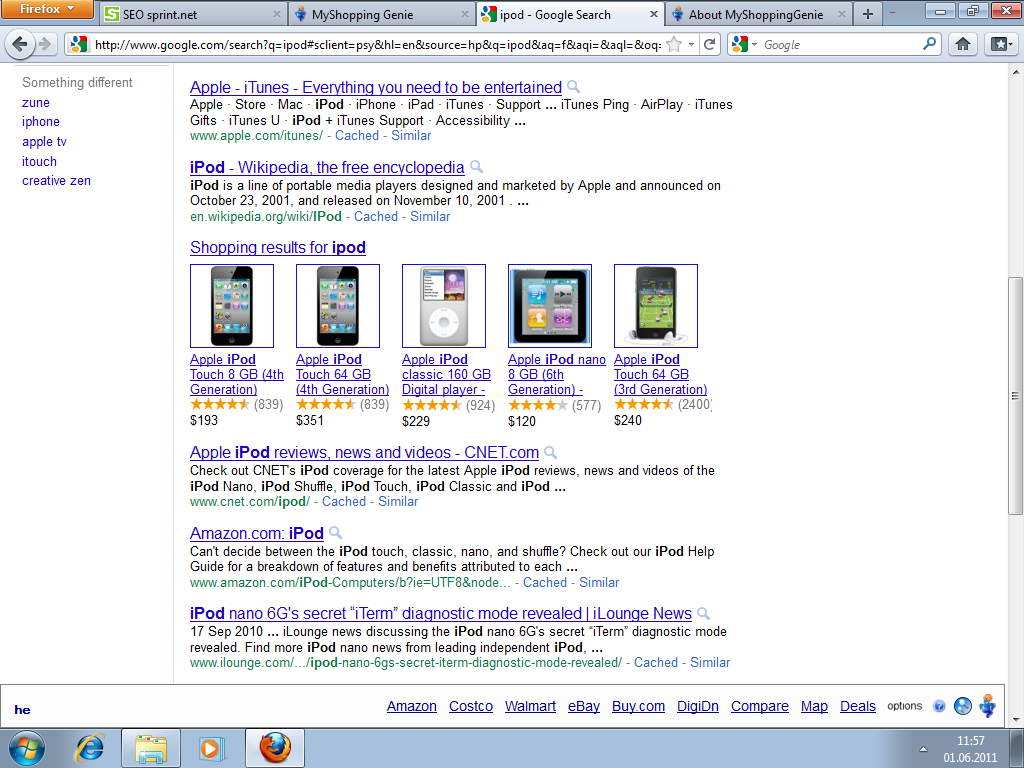Open options in the Genie bar
The image size is (1024, 768).
904,706
